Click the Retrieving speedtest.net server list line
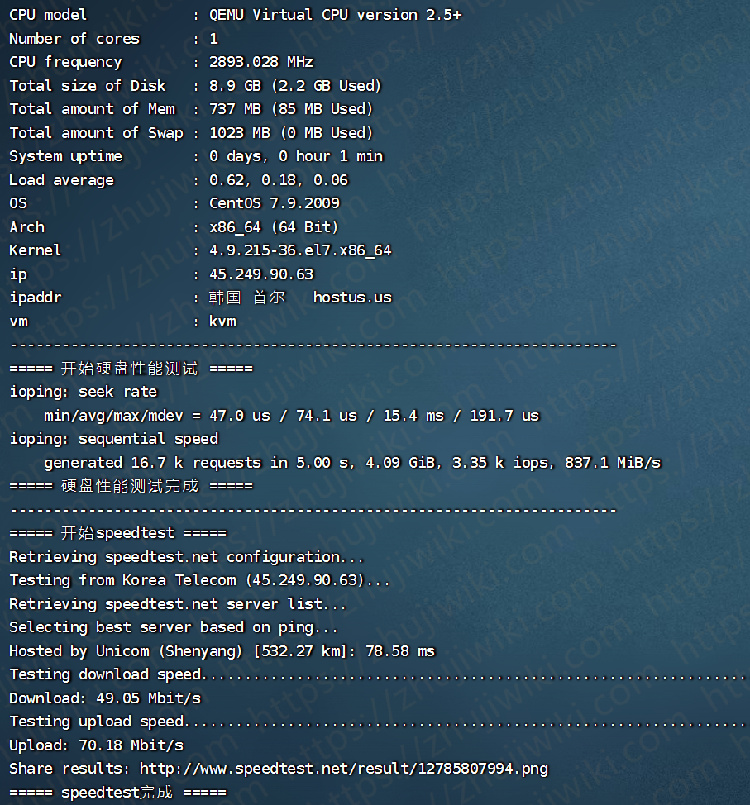 point(178,604)
